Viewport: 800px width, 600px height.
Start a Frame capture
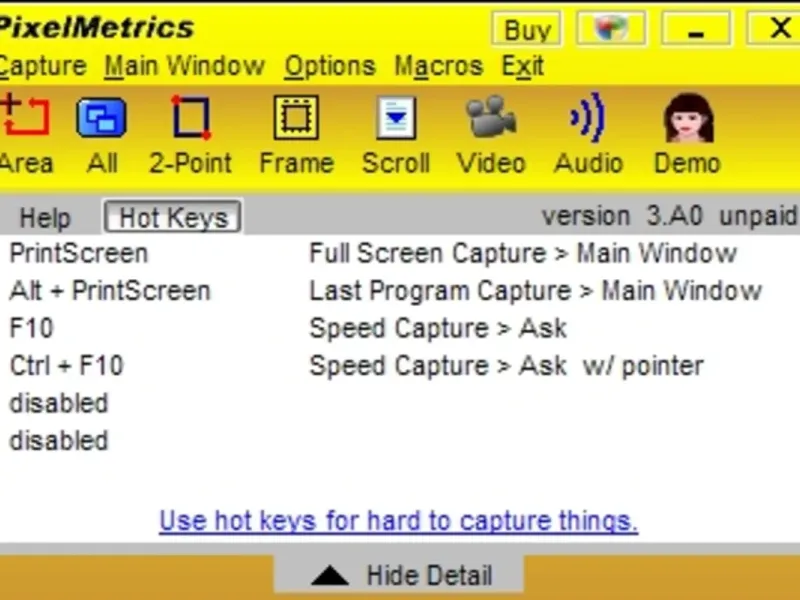[296, 134]
